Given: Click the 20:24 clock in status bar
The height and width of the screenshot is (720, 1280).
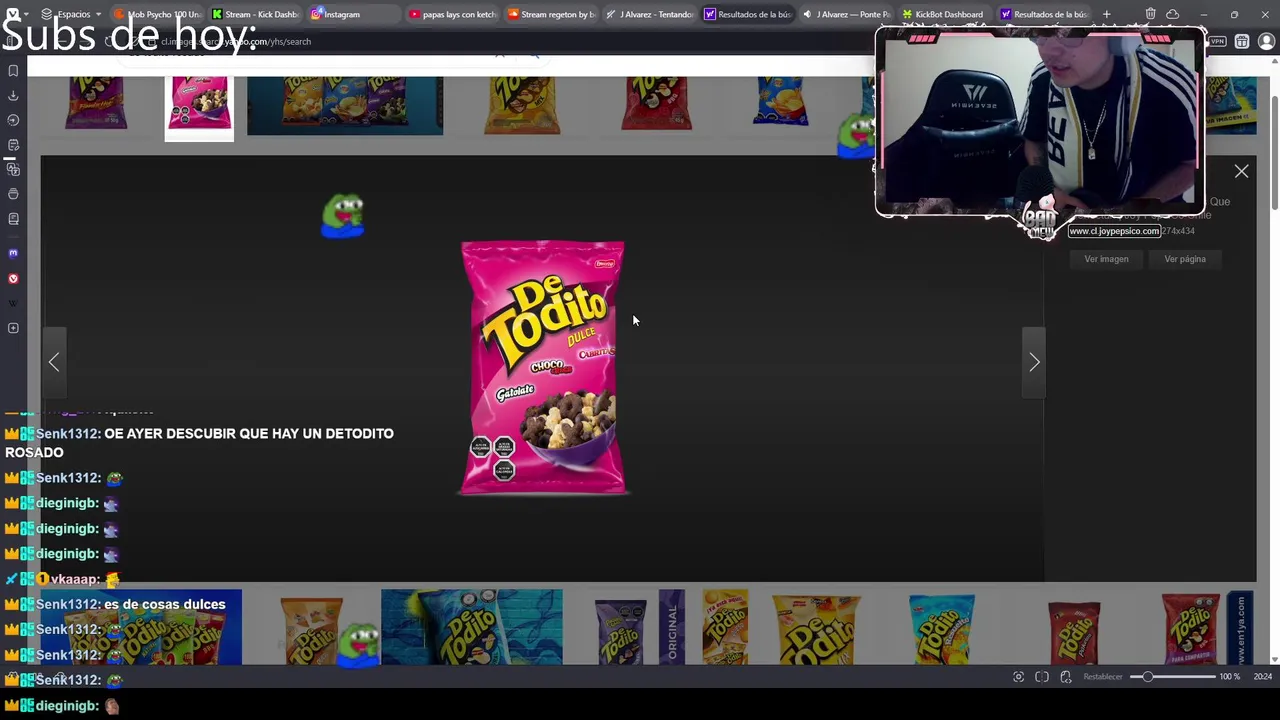Looking at the screenshot, I should coord(1263,677).
